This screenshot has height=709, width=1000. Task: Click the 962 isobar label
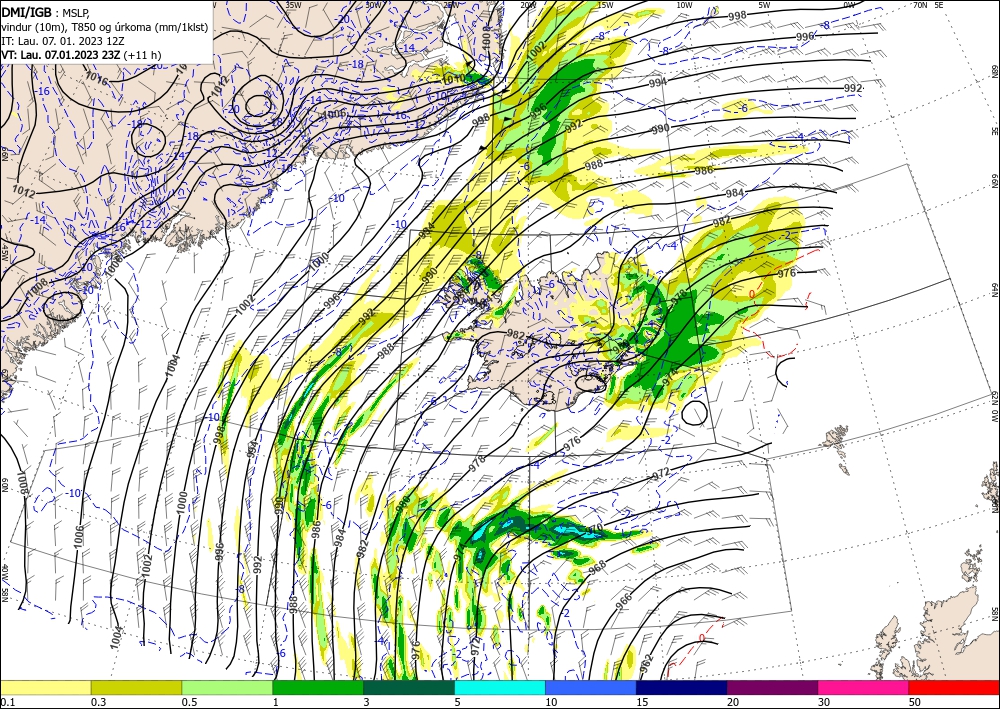pos(647,663)
